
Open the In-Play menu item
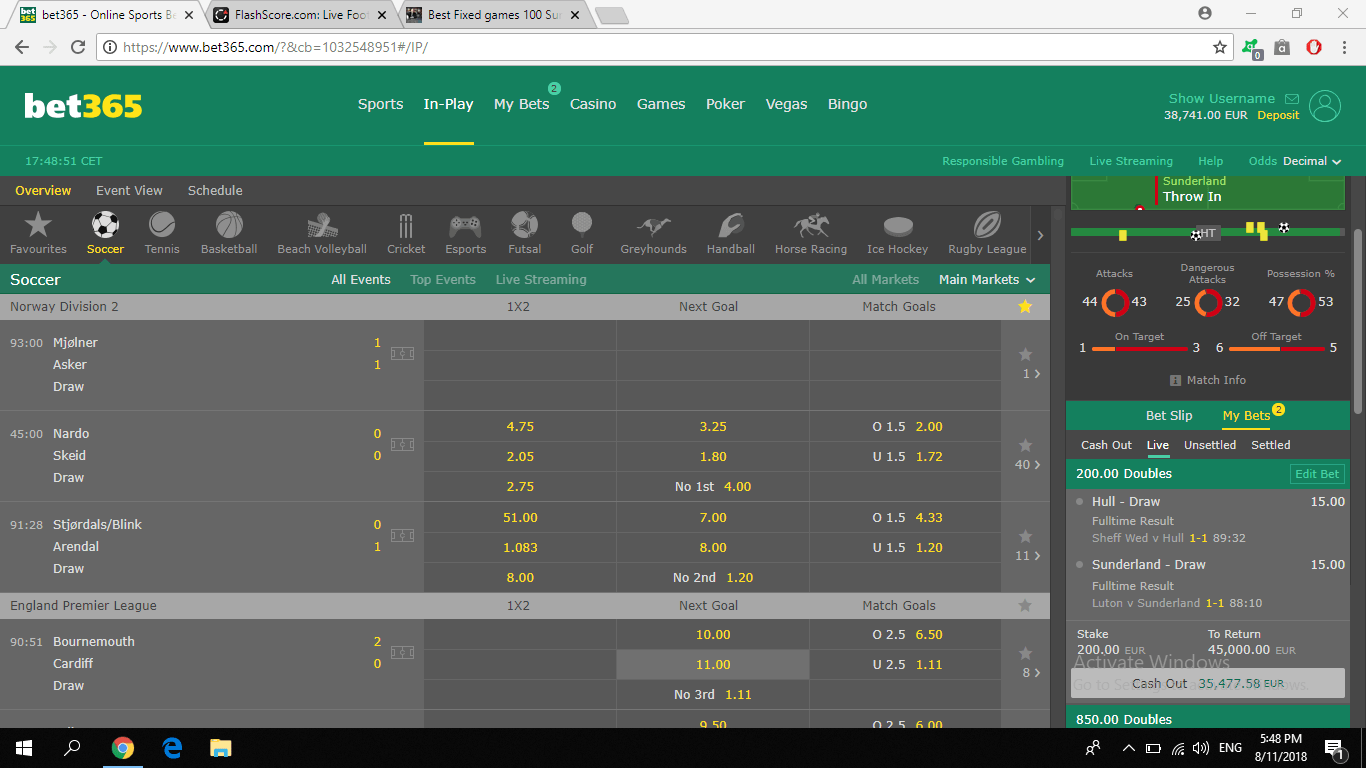point(448,104)
